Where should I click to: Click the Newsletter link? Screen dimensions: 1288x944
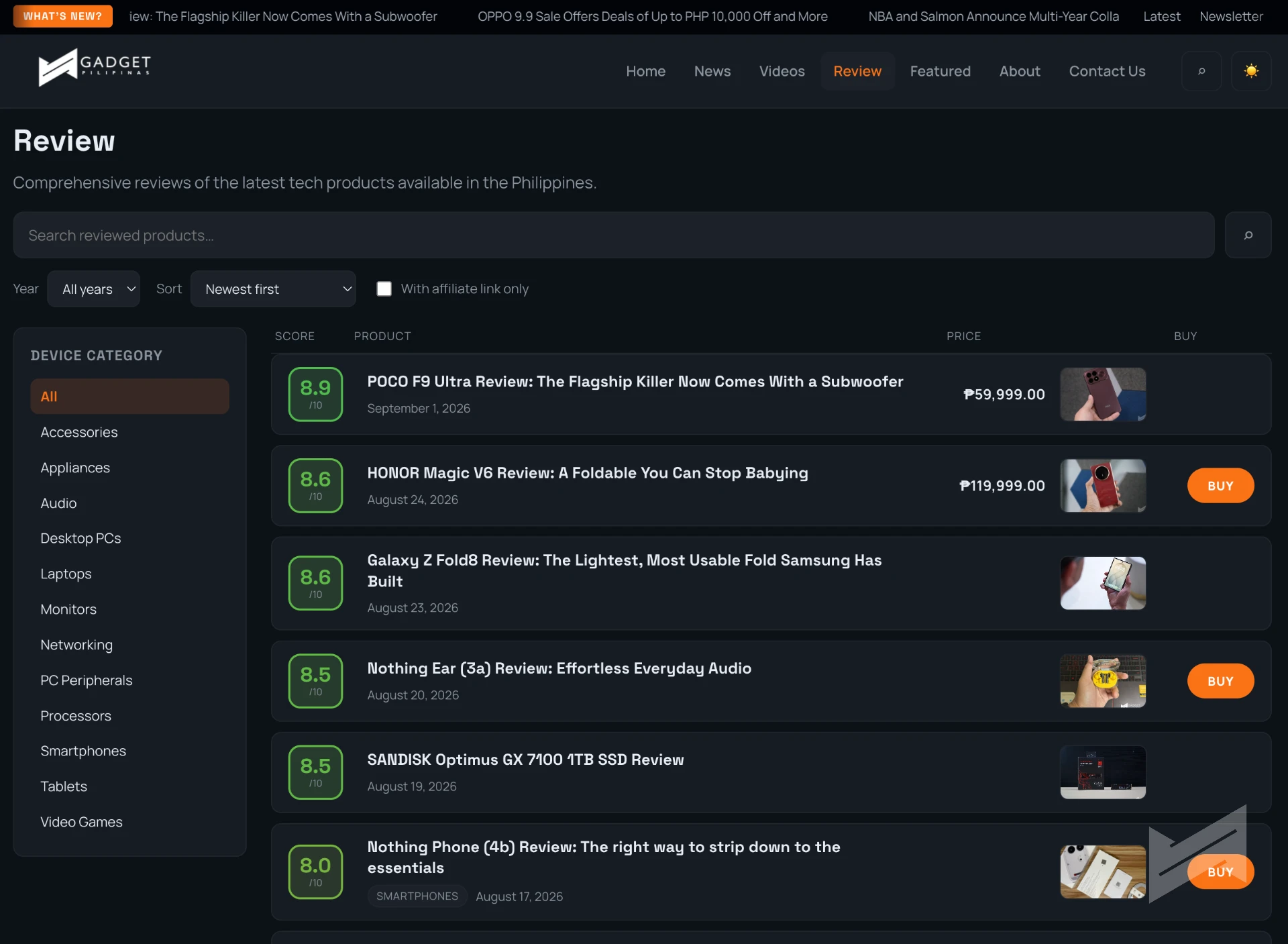pos(1231,16)
